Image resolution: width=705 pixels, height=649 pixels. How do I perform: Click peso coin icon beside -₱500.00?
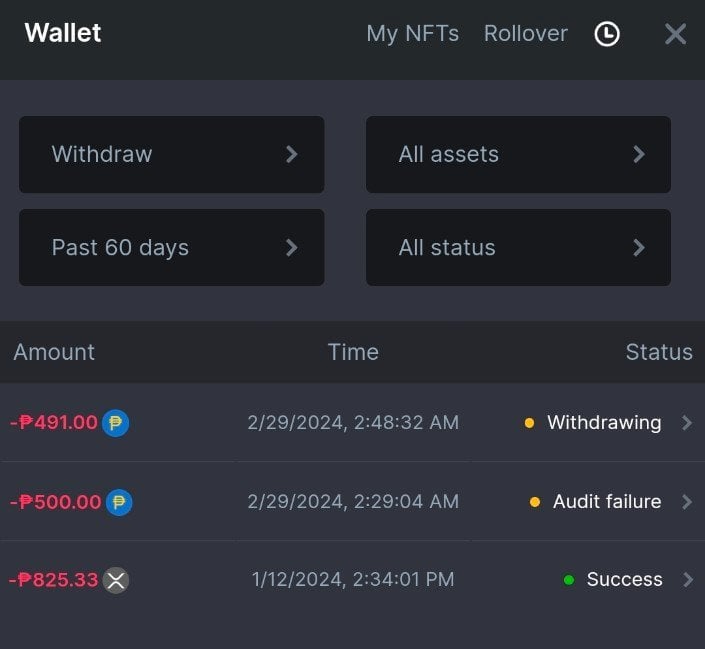pos(119,502)
